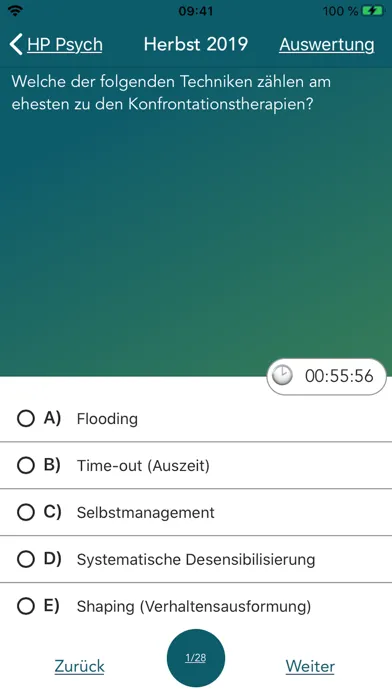Choose Shaping (Verhaltensausformung) option
392x696 pixels.
194,606
